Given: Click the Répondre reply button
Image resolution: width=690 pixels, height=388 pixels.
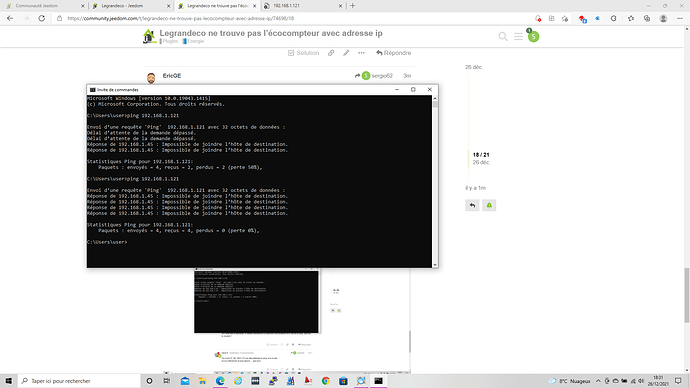Looking at the screenshot, I should pyautogui.click(x=393, y=53).
